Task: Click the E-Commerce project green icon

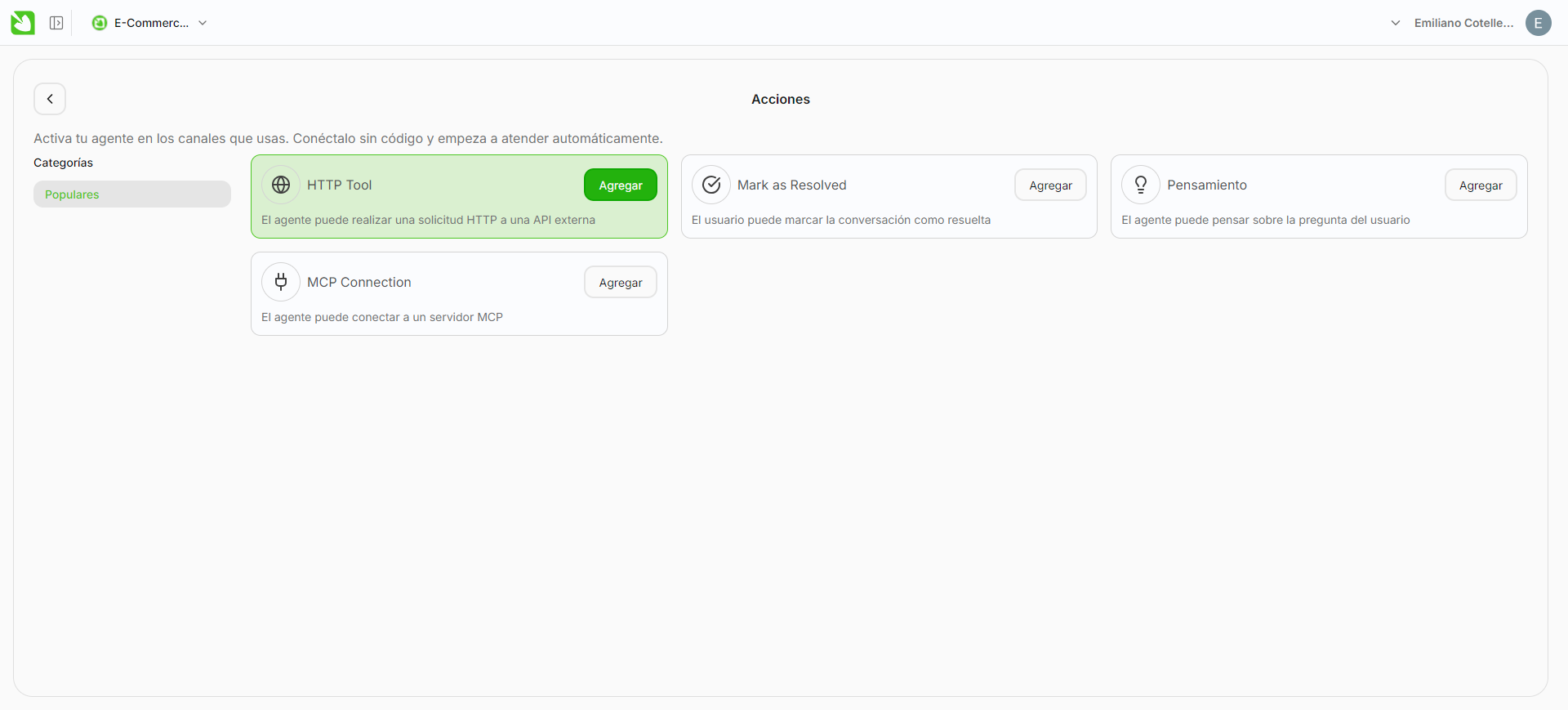Action: tap(100, 23)
